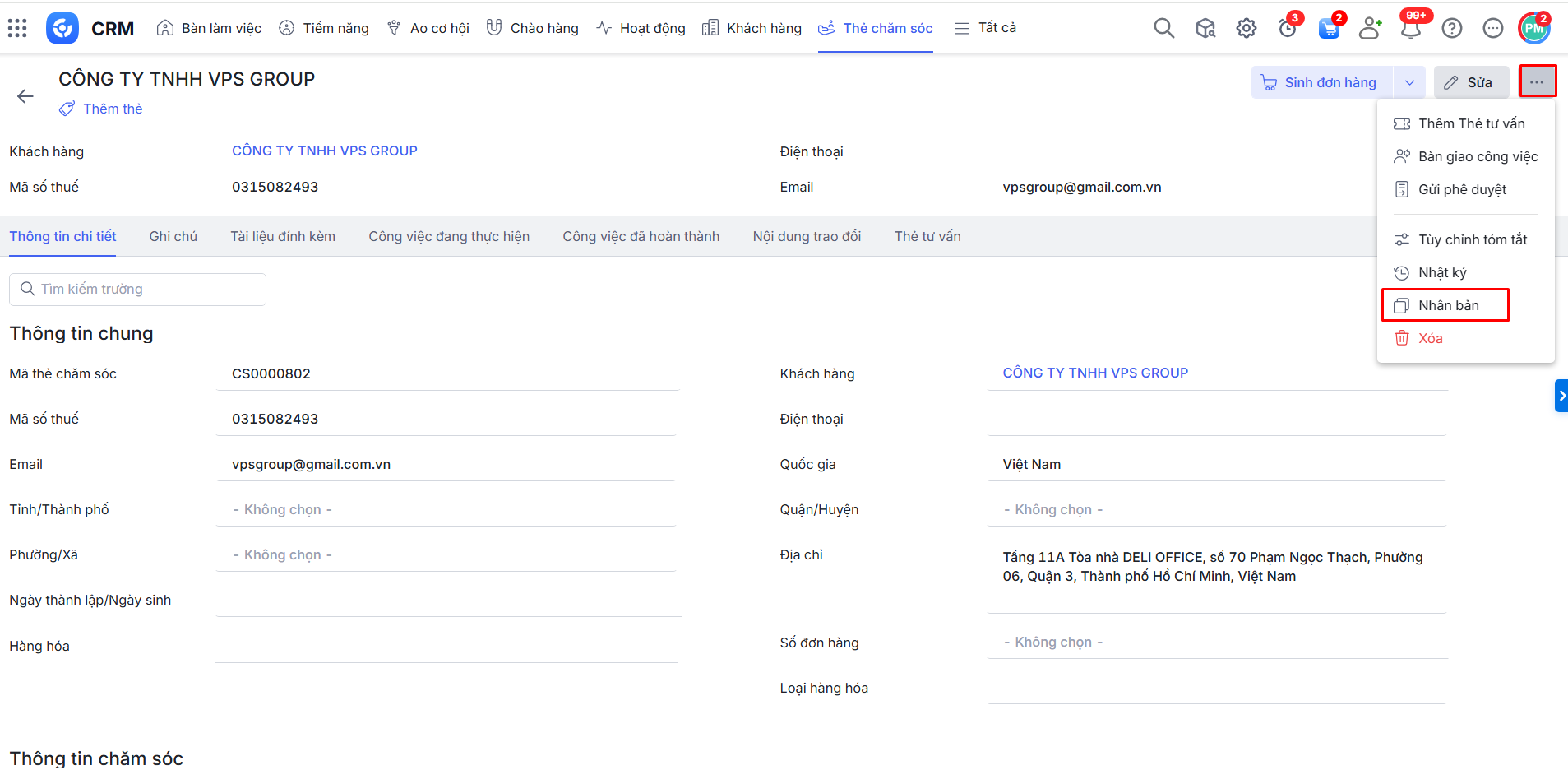Viewport: 1568px width, 784px height.
Task: Expand the right side panel arrow
Action: [x=1561, y=396]
